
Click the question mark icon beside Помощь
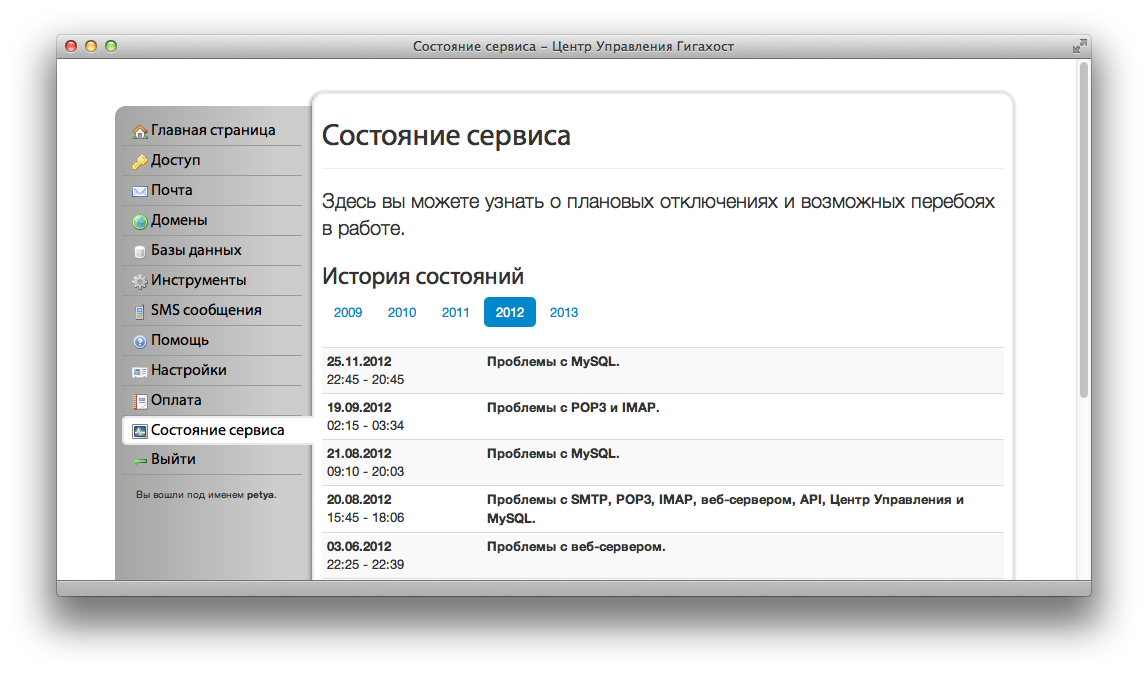tap(140, 341)
